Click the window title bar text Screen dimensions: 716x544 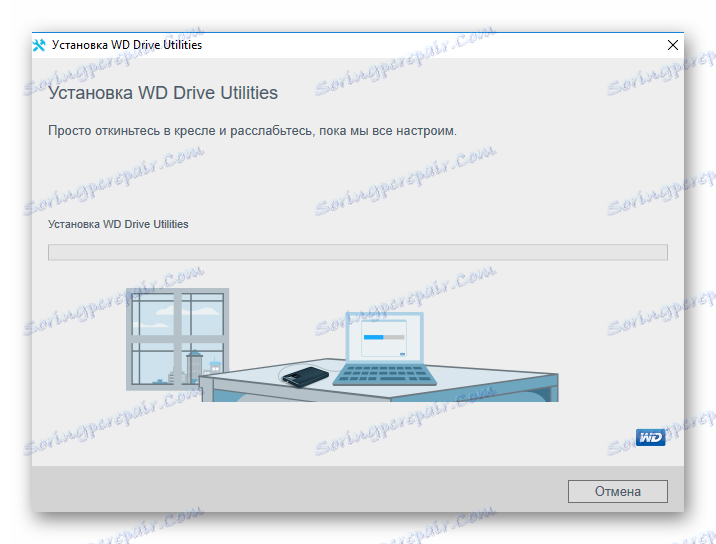126,45
